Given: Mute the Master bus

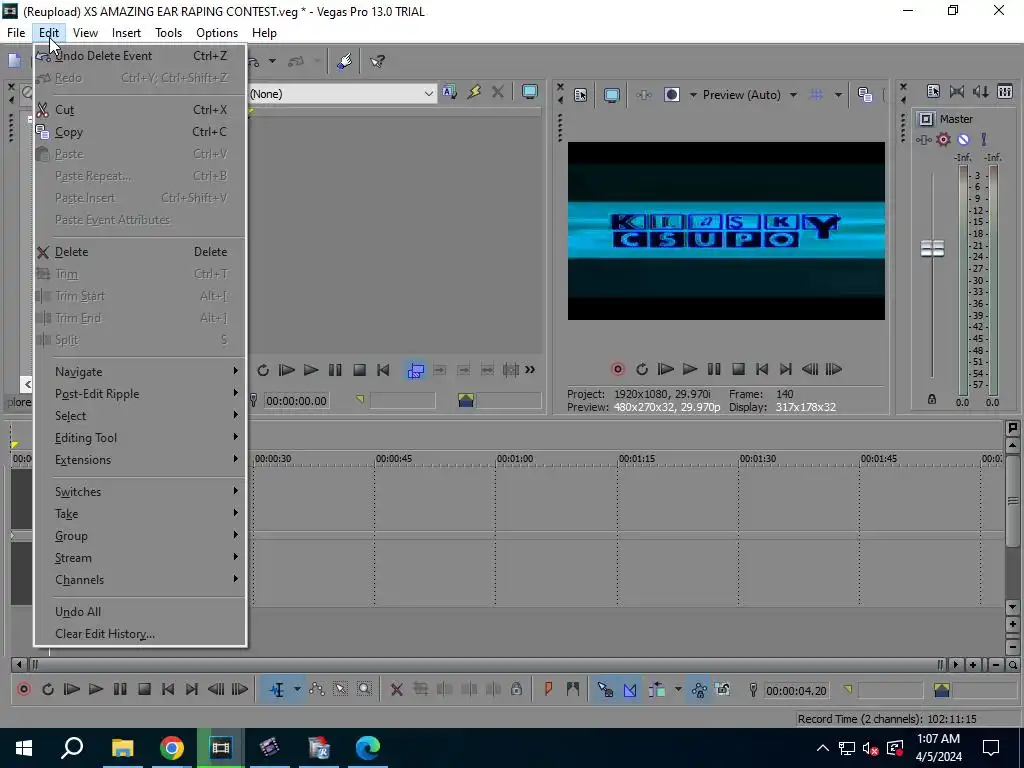Looking at the screenshot, I should 963,140.
